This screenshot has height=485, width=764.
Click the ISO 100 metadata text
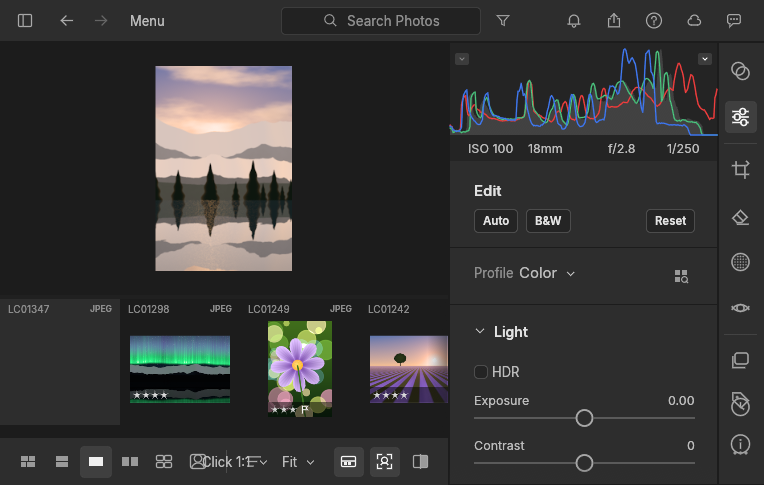pos(490,149)
